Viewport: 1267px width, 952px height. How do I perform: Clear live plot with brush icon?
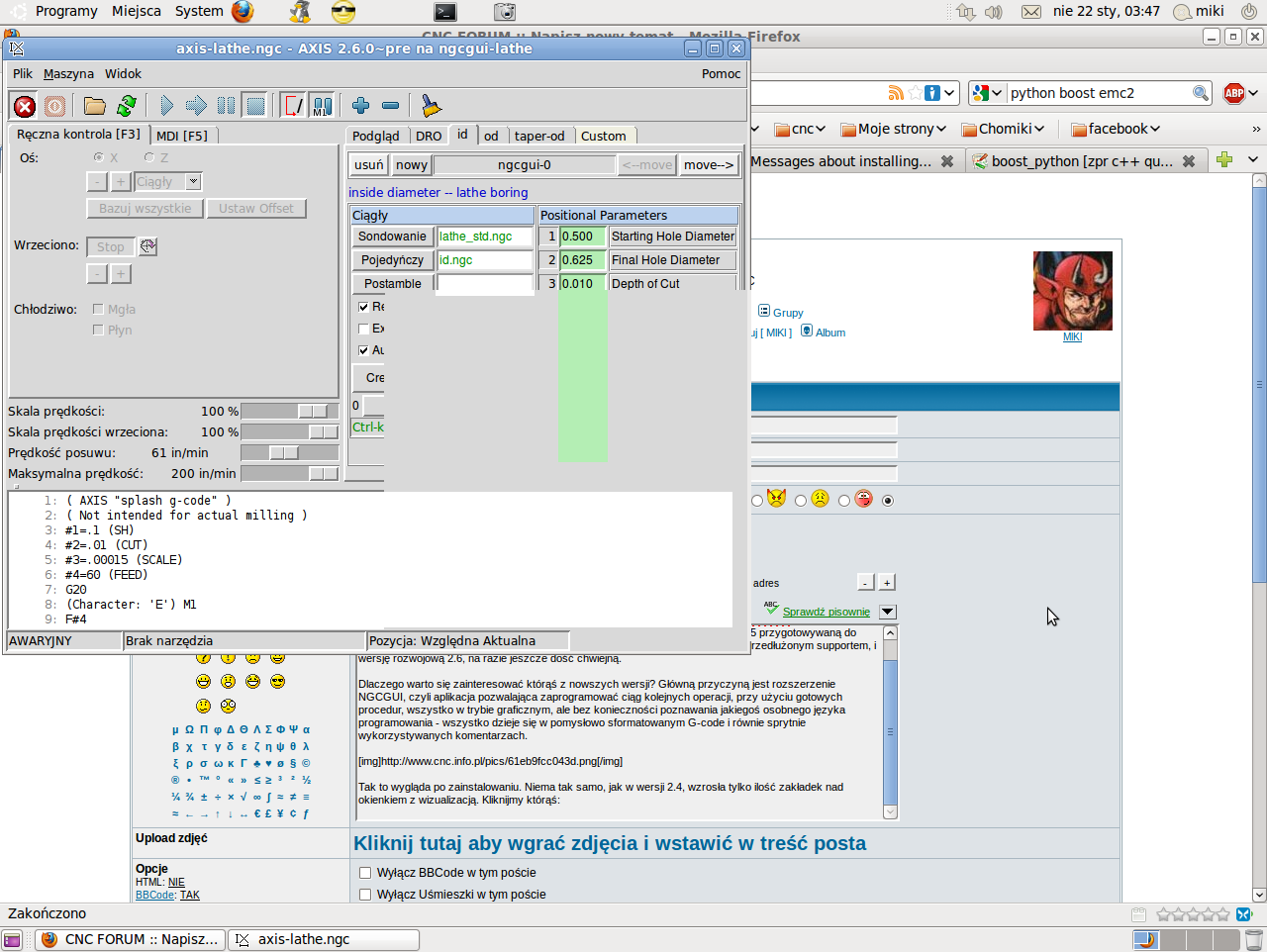(431, 106)
